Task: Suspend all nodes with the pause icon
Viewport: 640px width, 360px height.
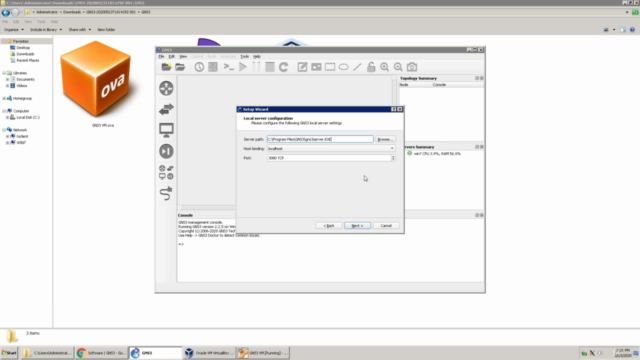Action: point(256,67)
